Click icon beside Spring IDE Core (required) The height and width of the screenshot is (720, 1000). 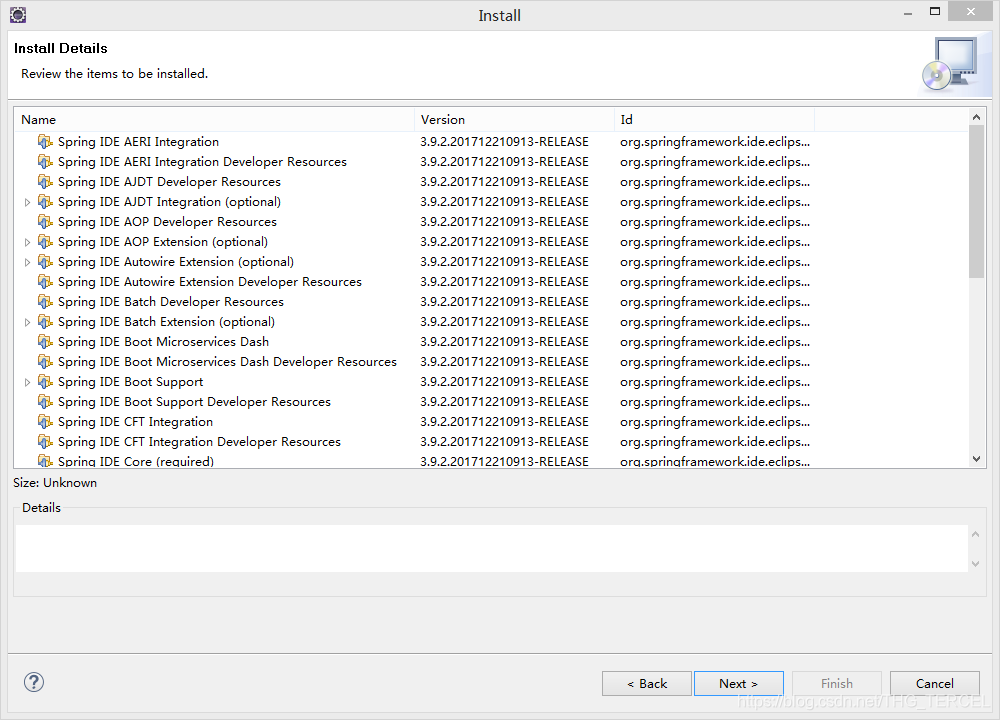coord(45,460)
